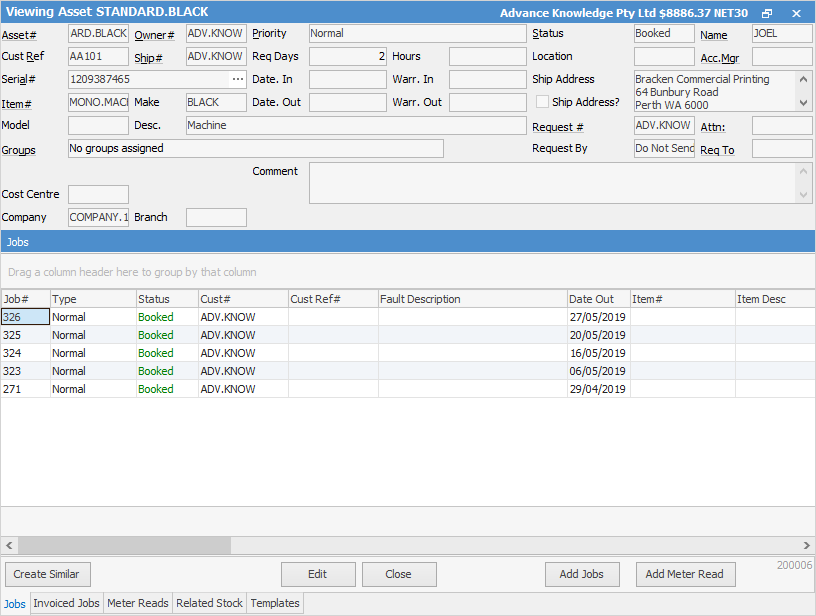Viewport: 816px width, 616px height.
Task: Click Comment box scroll down arrow
Action: coord(805,195)
